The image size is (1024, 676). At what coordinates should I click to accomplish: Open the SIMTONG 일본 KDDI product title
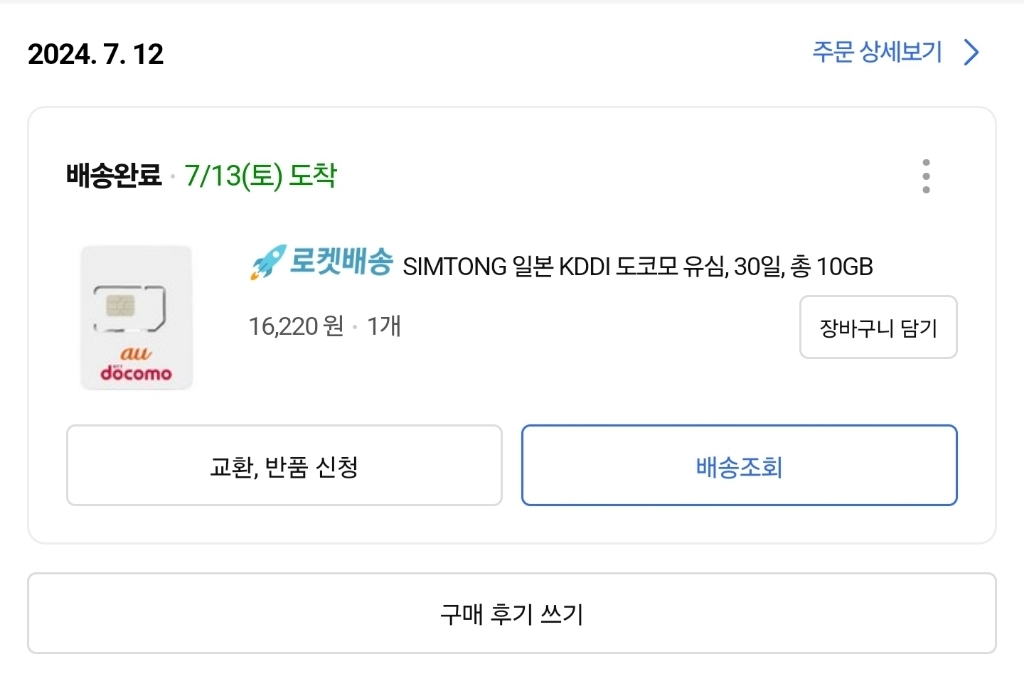[x=637, y=267]
